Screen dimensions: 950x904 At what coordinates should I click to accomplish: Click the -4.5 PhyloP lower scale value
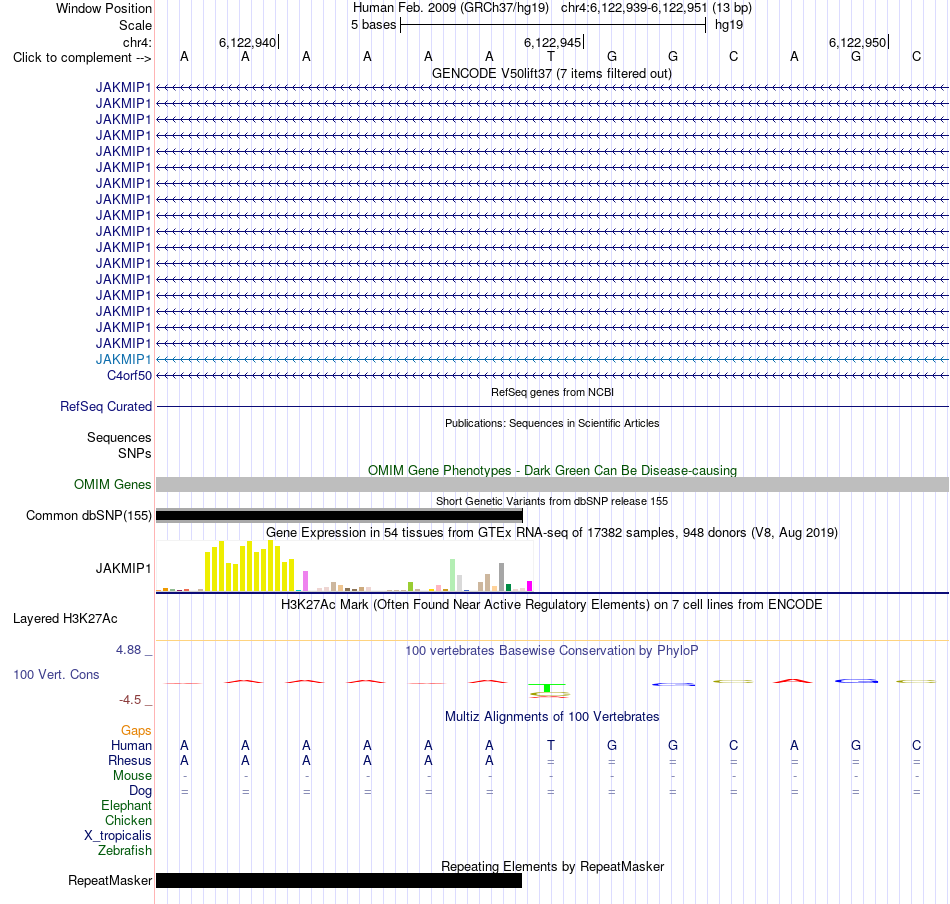(130, 700)
